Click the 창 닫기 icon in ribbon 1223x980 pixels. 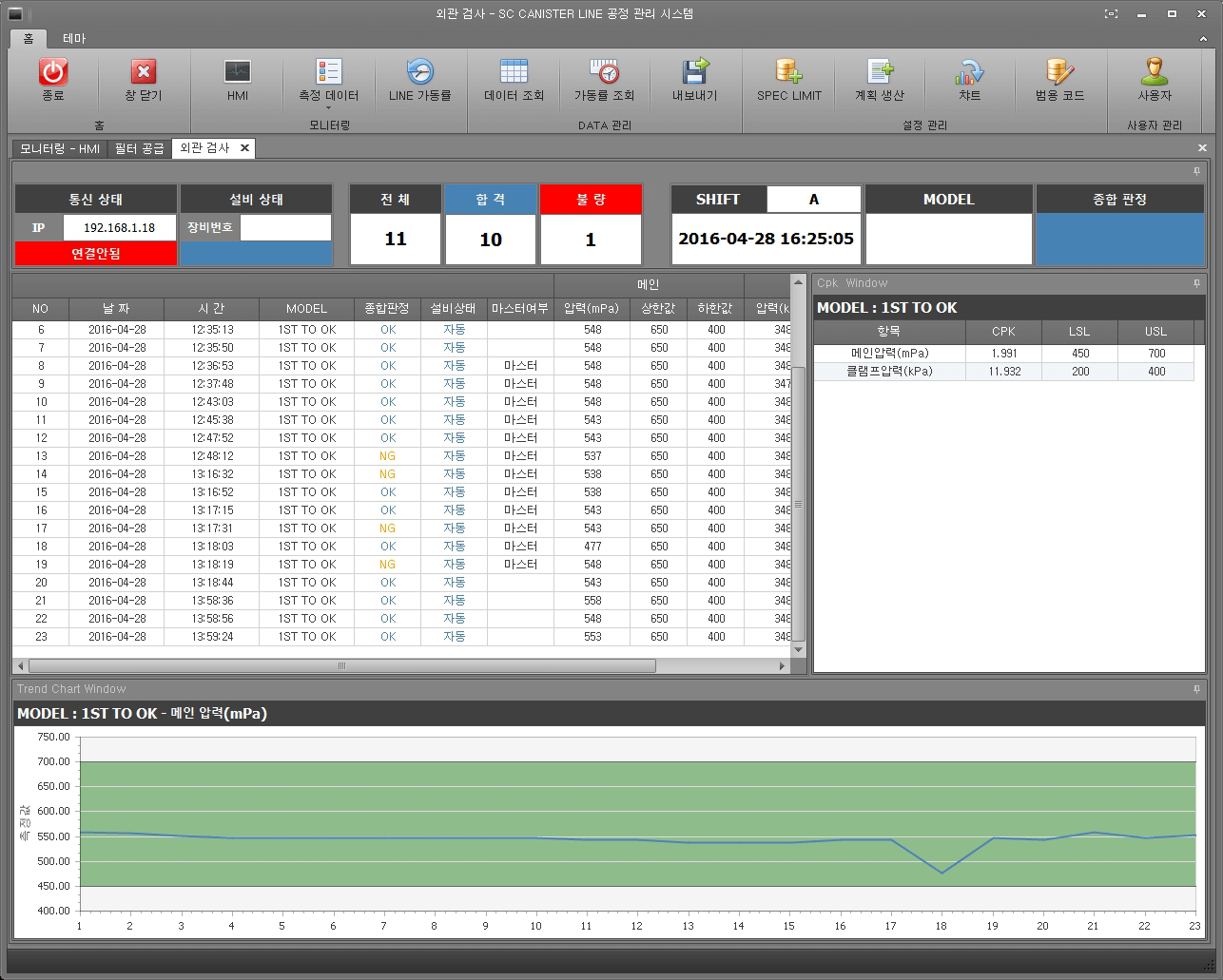(144, 73)
